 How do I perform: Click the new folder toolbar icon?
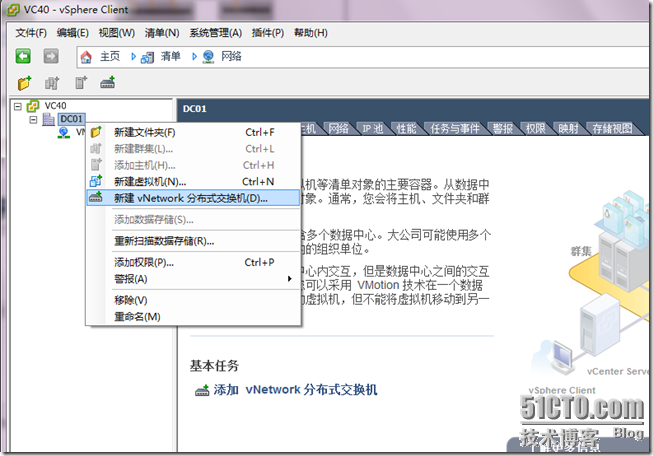[x=25, y=83]
